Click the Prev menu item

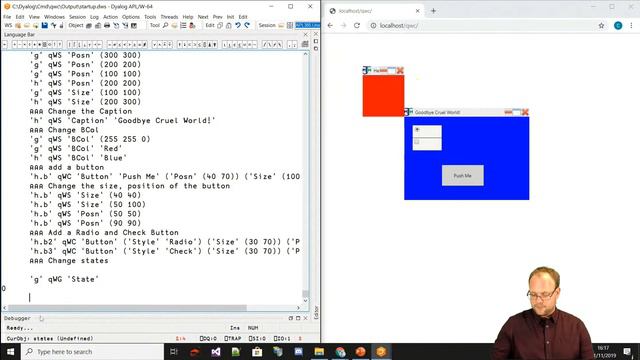[218, 17]
